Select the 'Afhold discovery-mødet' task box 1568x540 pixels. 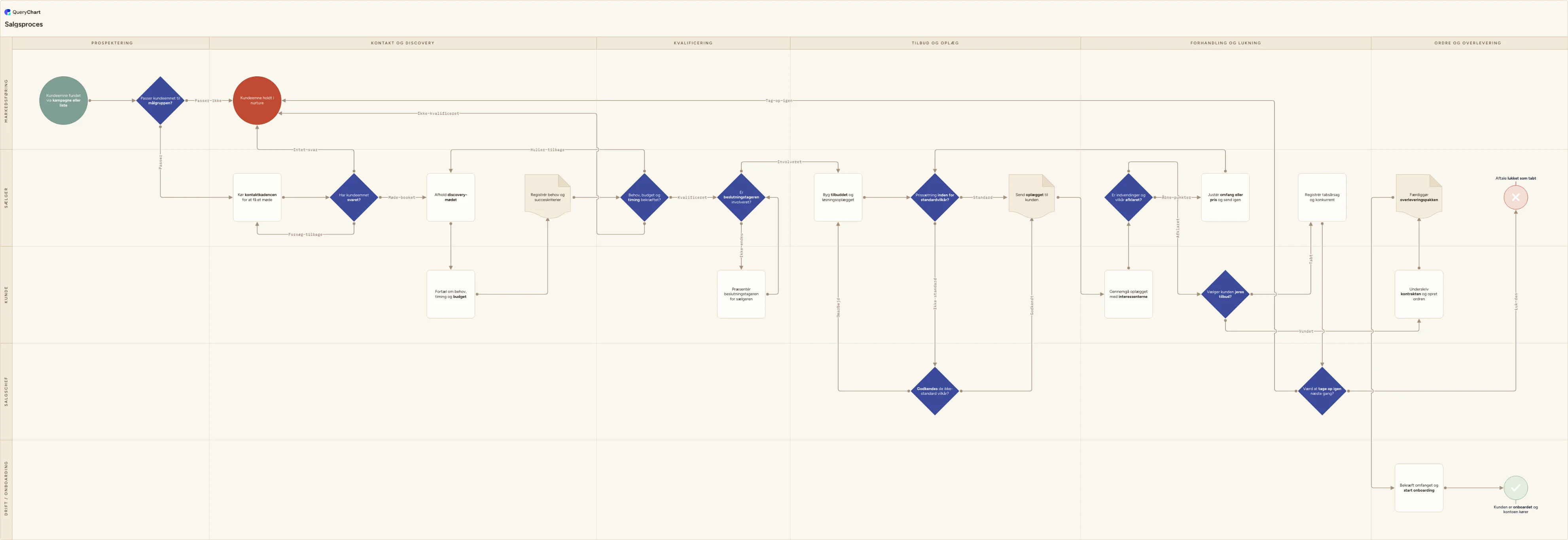pyautogui.click(x=451, y=197)
